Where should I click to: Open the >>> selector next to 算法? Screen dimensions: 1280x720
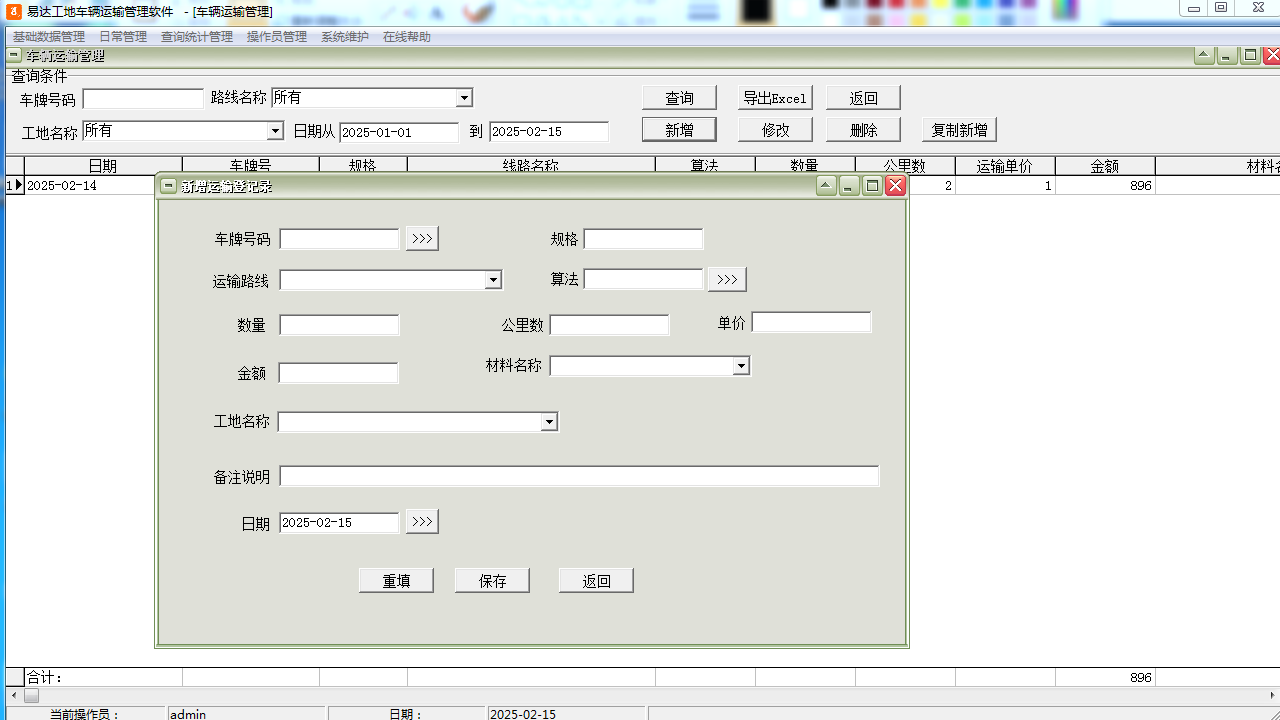coord(727,280)
